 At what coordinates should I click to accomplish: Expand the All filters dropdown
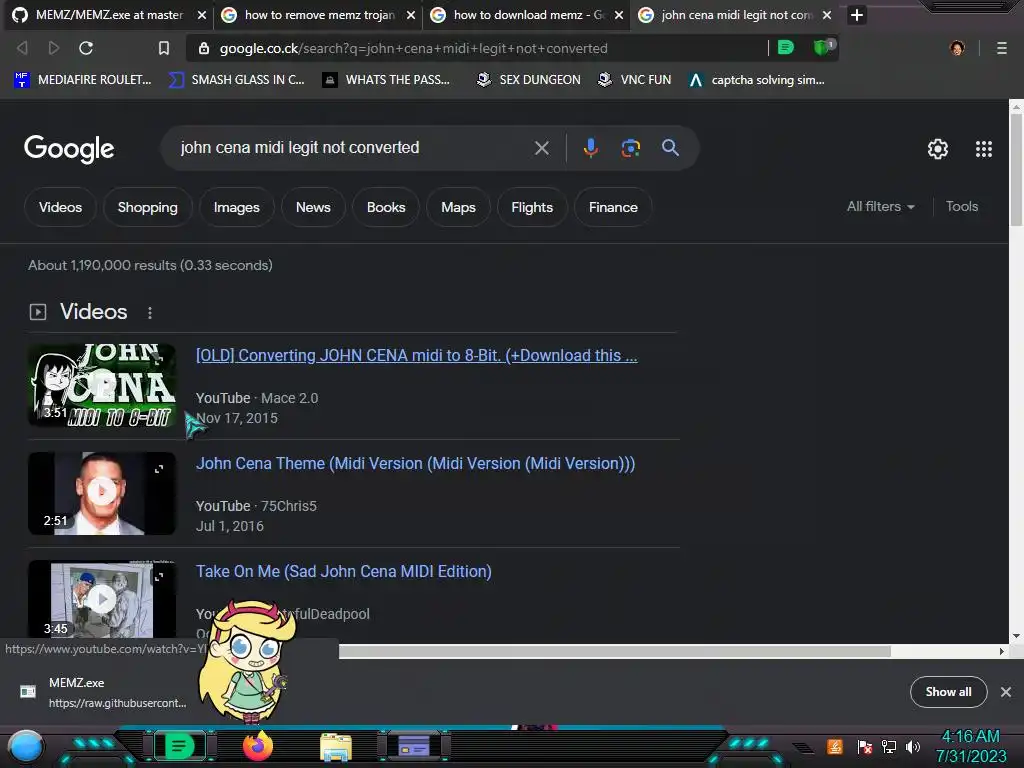[880, 206]
